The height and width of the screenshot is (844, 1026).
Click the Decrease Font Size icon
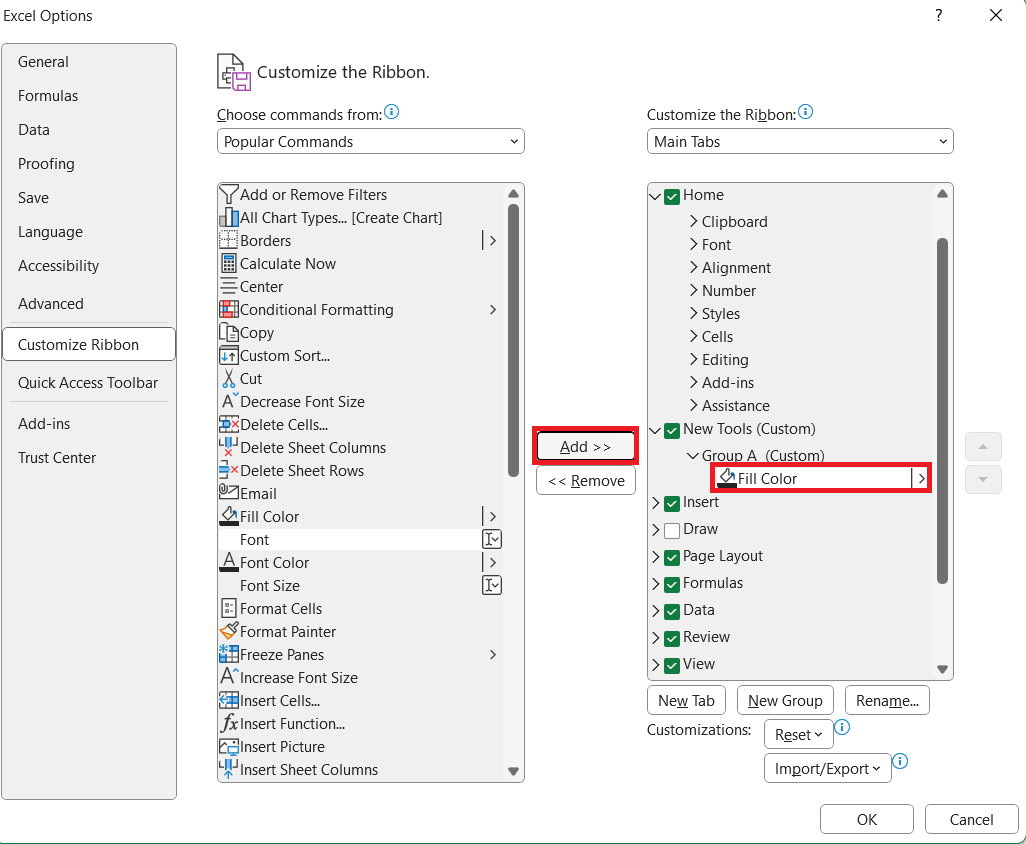pos(230,401)
